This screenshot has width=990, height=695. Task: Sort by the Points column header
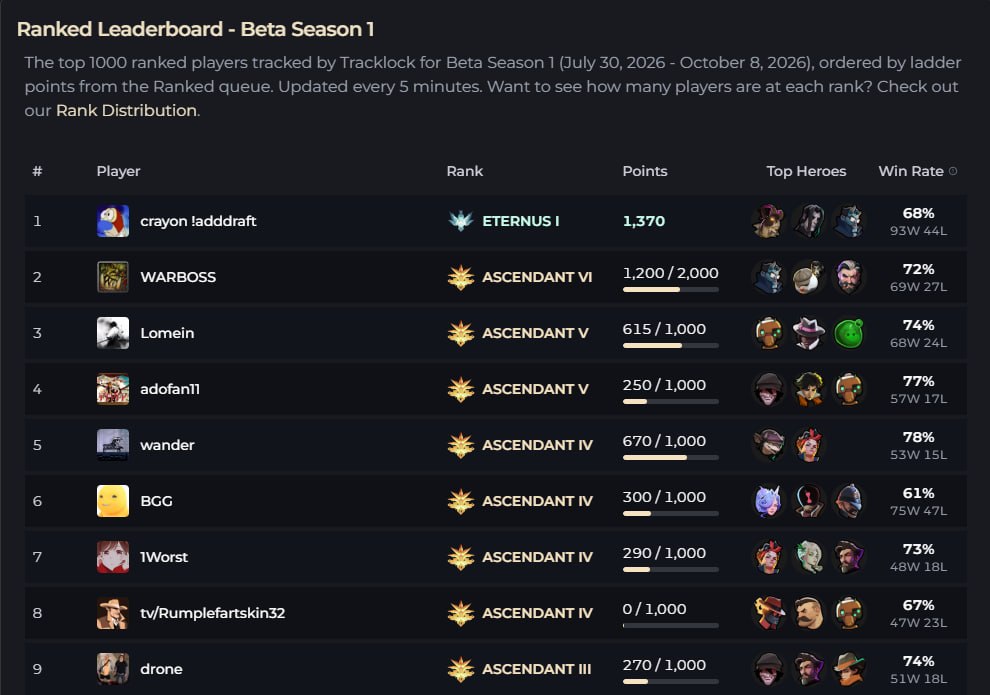tap(645, 171)
